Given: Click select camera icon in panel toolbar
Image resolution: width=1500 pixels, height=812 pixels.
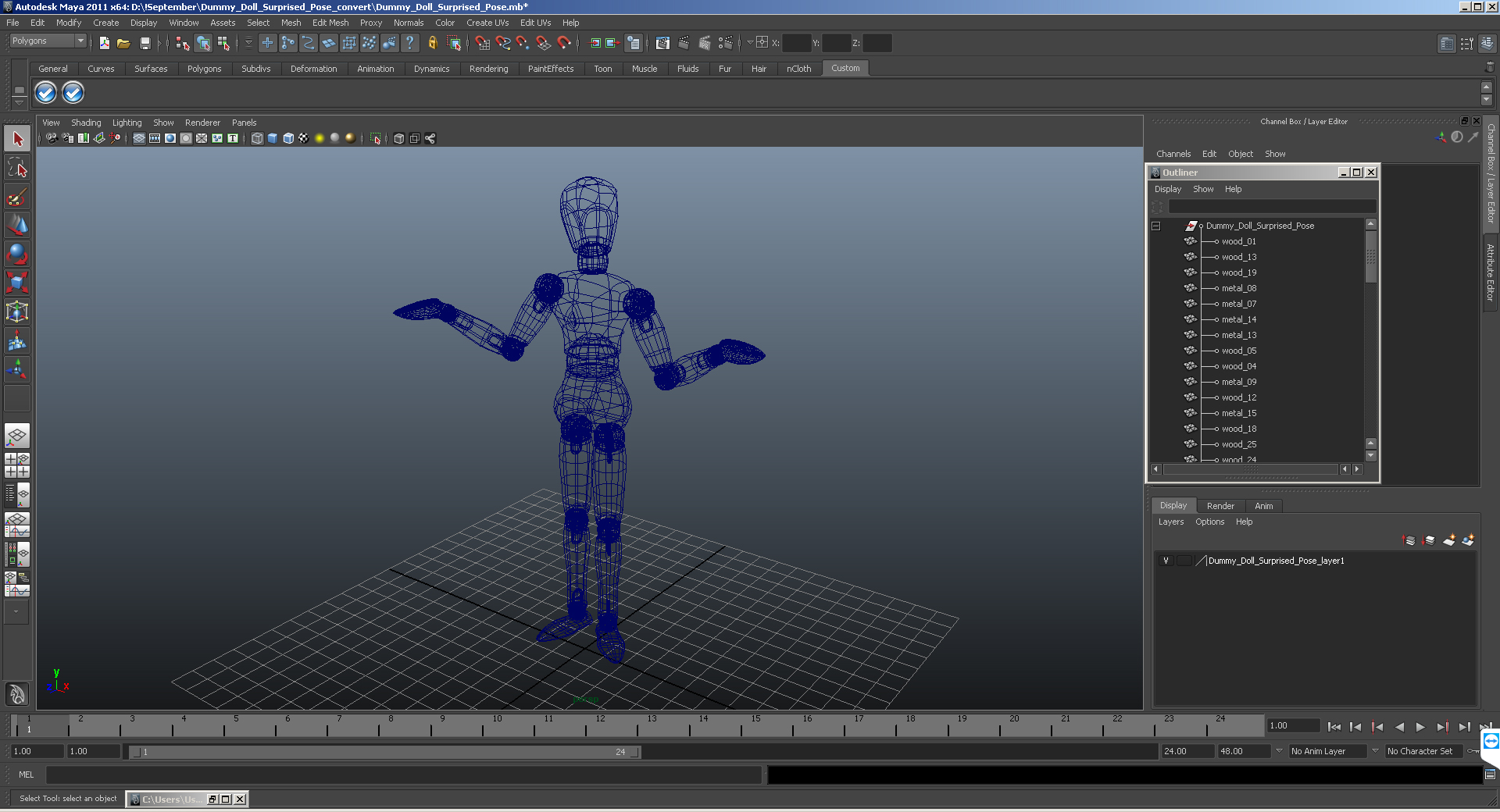Looking at the screenshot, I should coord(52,138).
